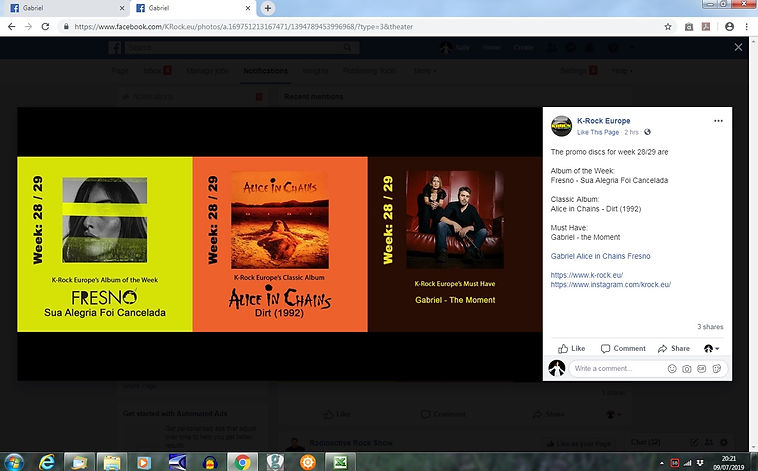Open the Chrome three-dot menu

746,27
